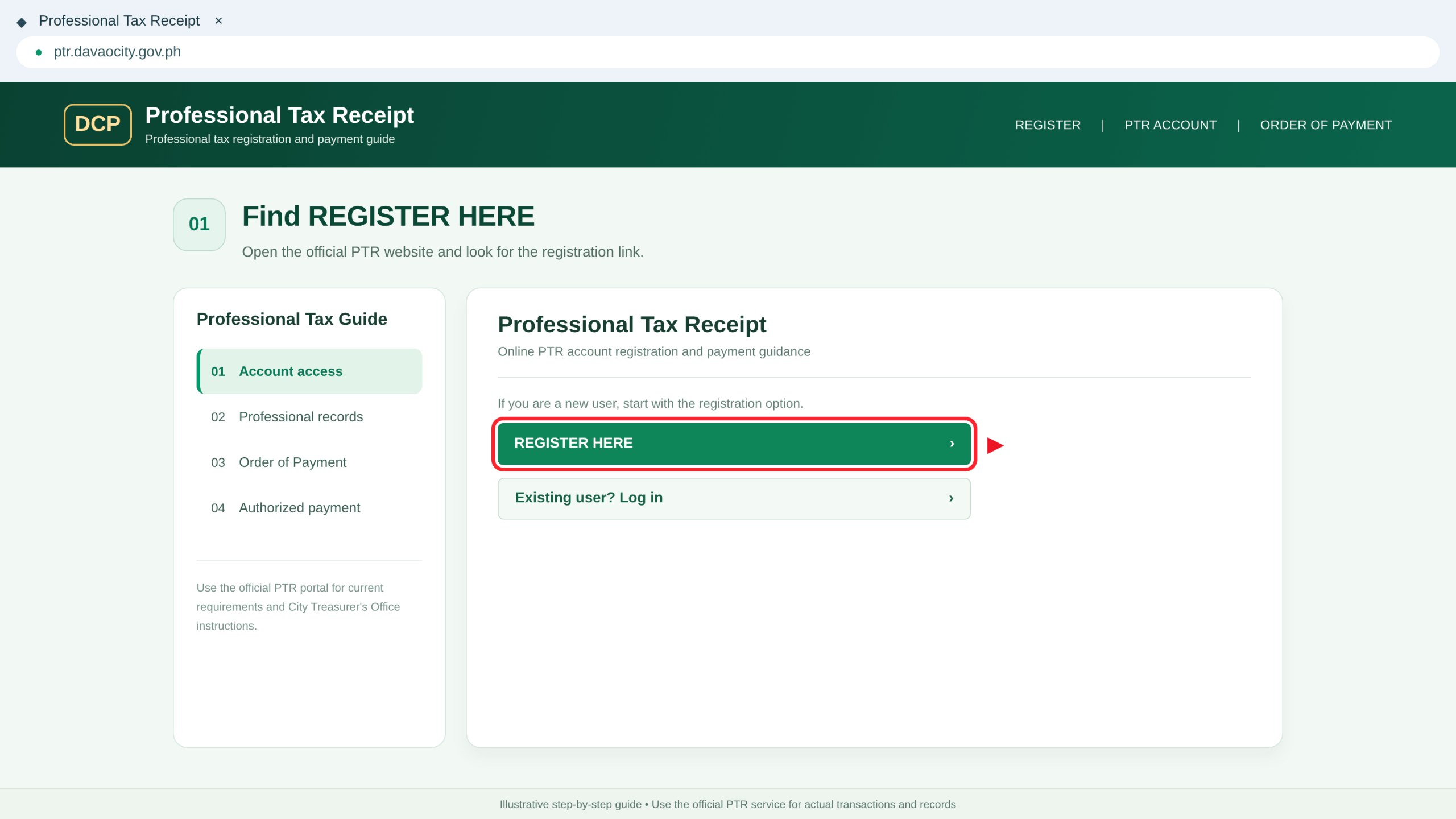Open the ORDER OF PAYMENT nav link
This screenshot has height=819, width=1456.
(1326, 125)
